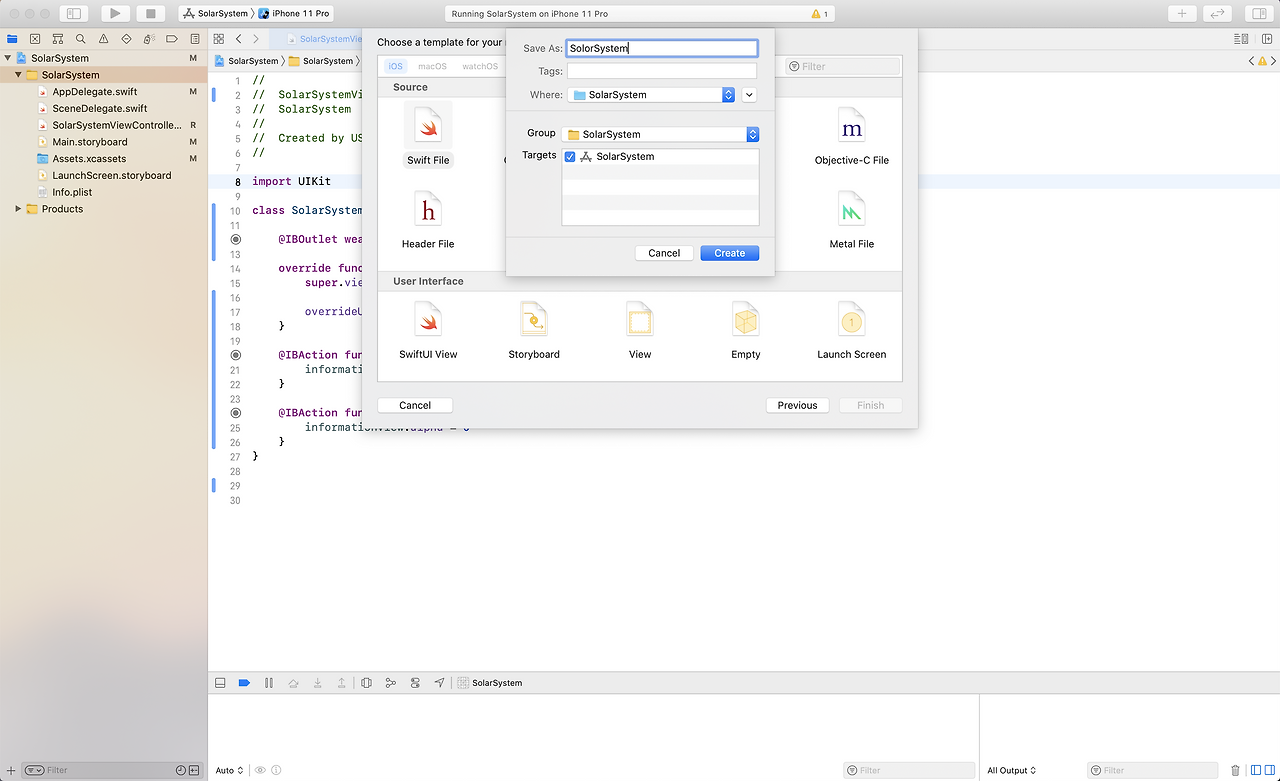
Task: Click the template Filter search field
Action: (843, 67)
